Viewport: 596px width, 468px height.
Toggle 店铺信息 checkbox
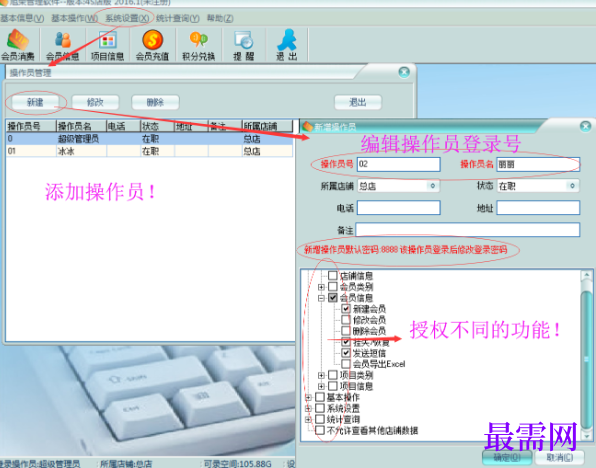tap(333, 275)
